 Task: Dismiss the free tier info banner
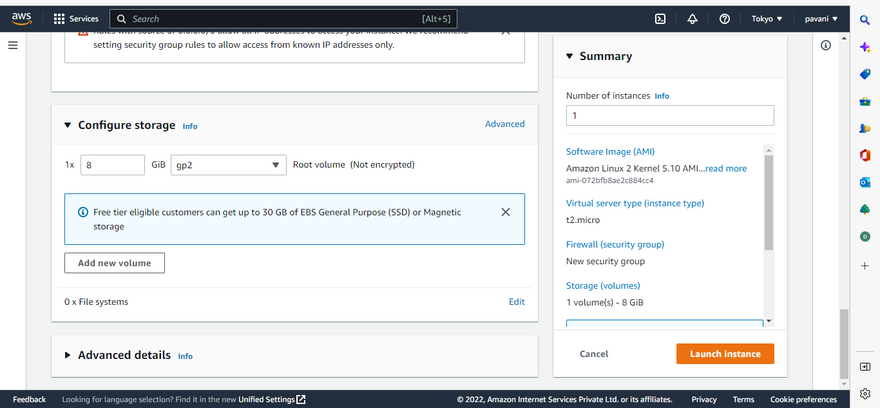click(505, 212)
